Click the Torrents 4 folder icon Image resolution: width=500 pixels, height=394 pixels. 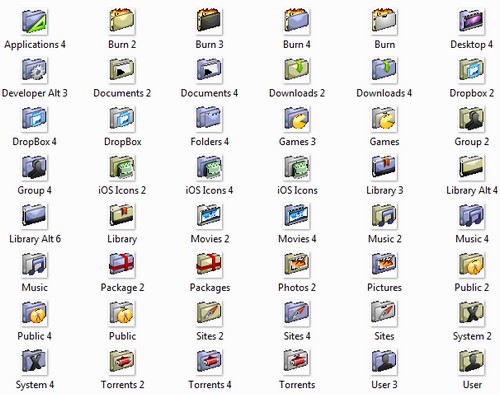click(209, 362)
